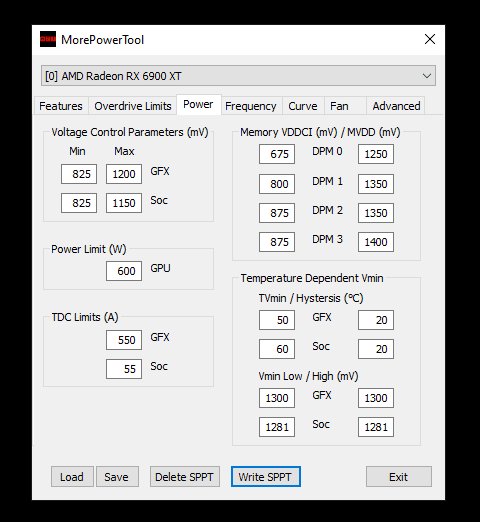Click the Soc maximum voltage field 1150
This screenshot has height=522, width=480.
click(124, 203)
